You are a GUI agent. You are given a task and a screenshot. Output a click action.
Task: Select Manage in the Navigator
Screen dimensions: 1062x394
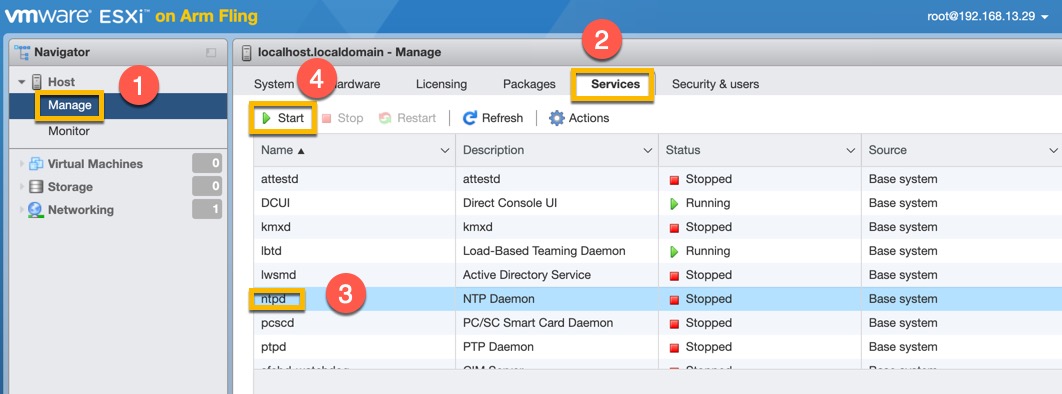tap(69, 106)
